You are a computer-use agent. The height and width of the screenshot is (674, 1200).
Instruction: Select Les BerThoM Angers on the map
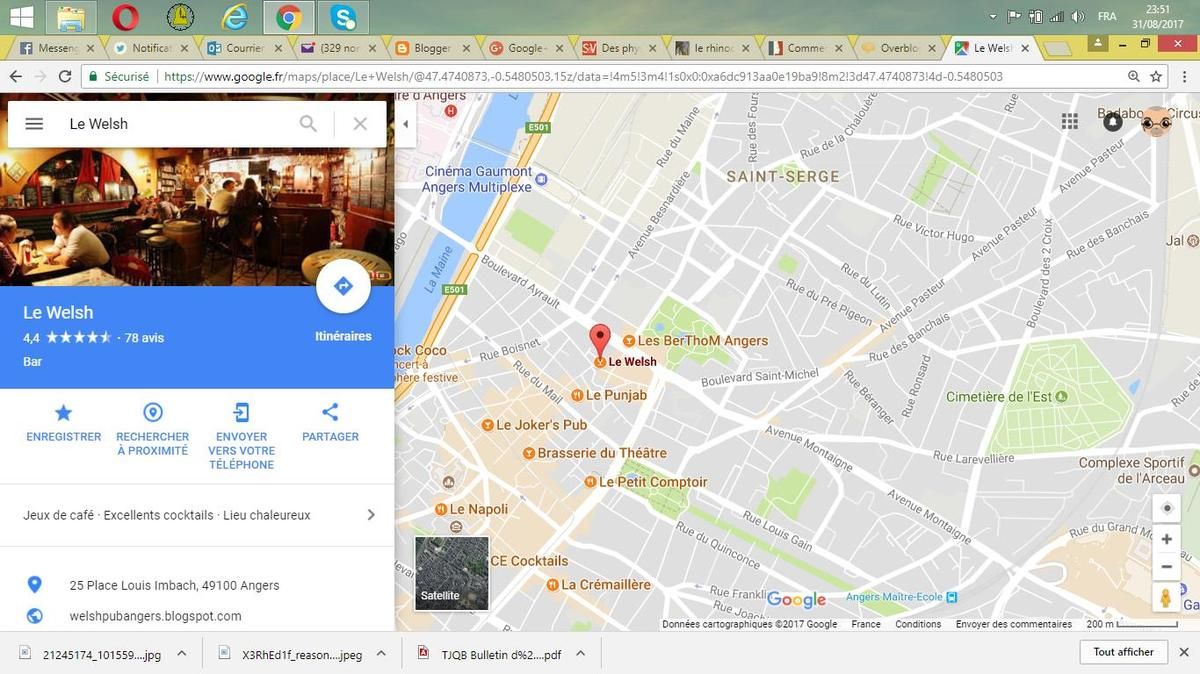[x=695, y=341]
